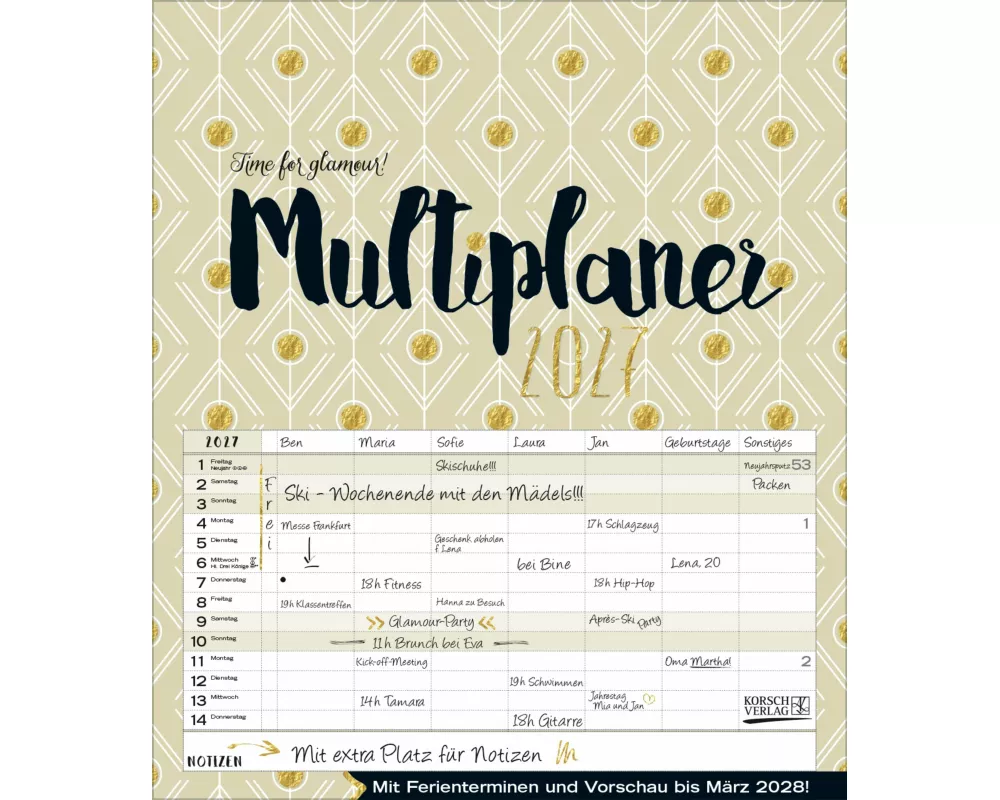1000x800 pixels.
Task: Click the '18h Gitarre' entry
Action: tap(548, 721)
